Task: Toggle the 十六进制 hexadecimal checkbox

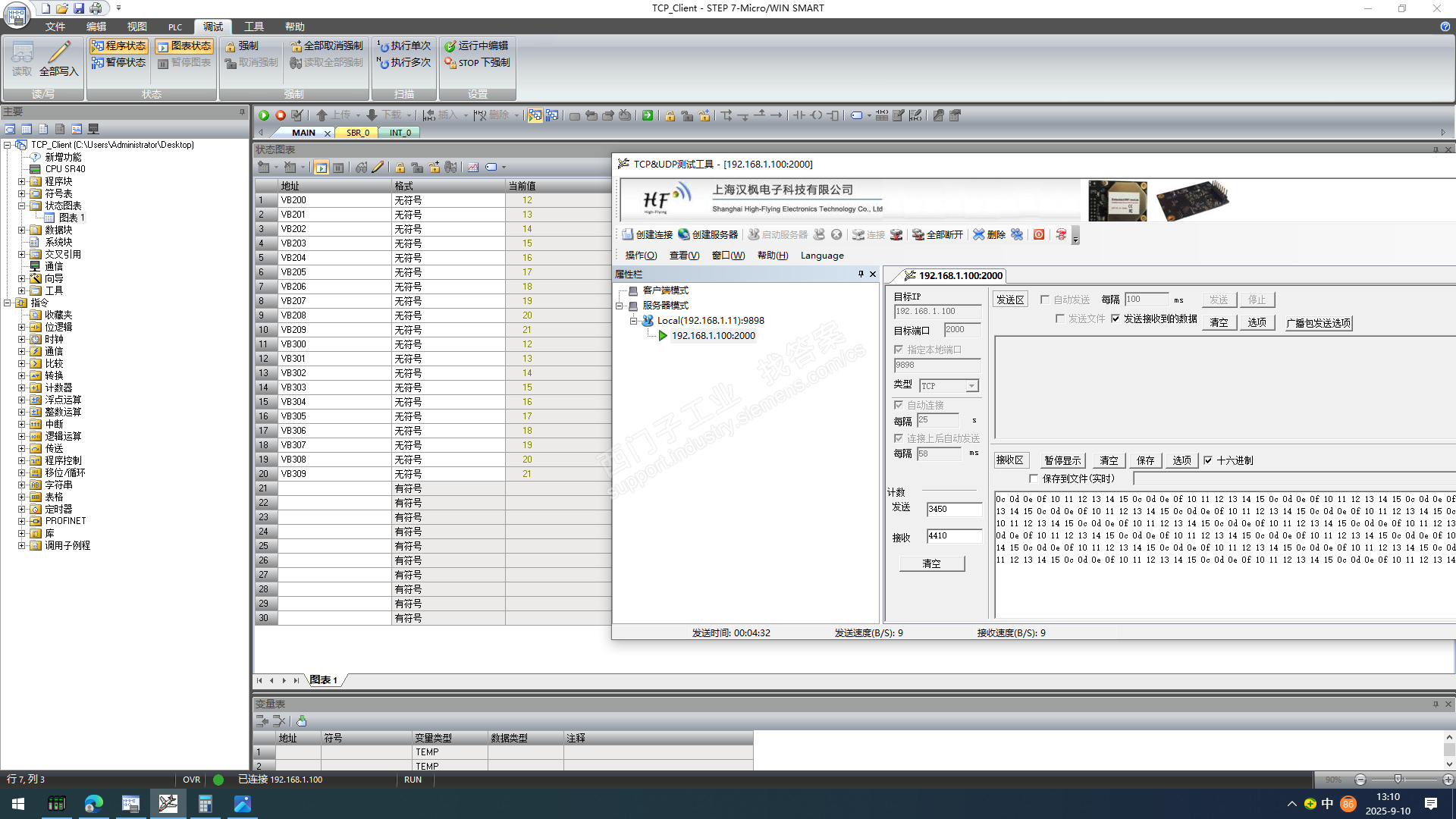Action: 1208,460
